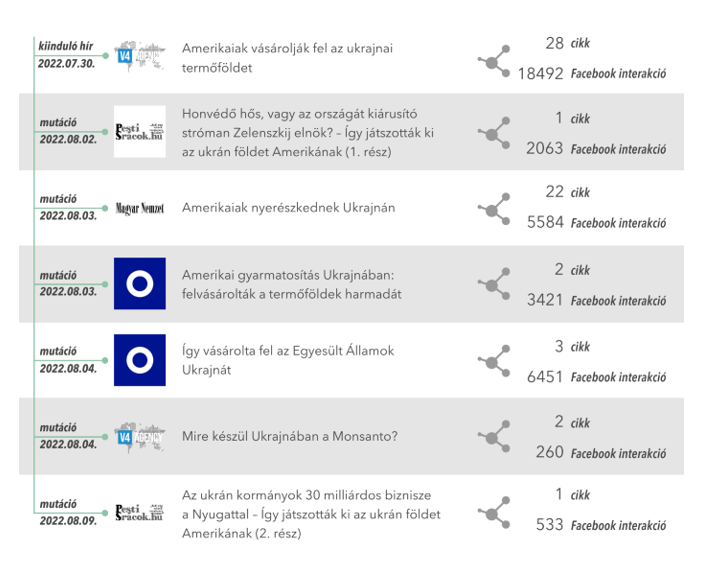
Task: Select the timeline dot at 2022.08.02.
Action: click(x=105, y=132)
